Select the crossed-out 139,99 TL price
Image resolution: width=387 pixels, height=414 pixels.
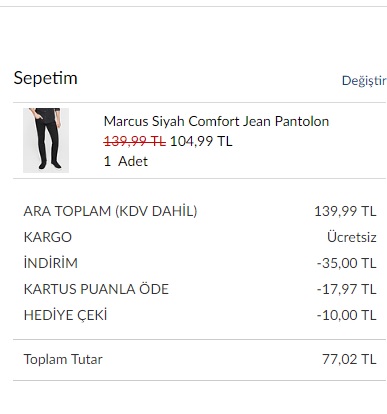[135, 141]
